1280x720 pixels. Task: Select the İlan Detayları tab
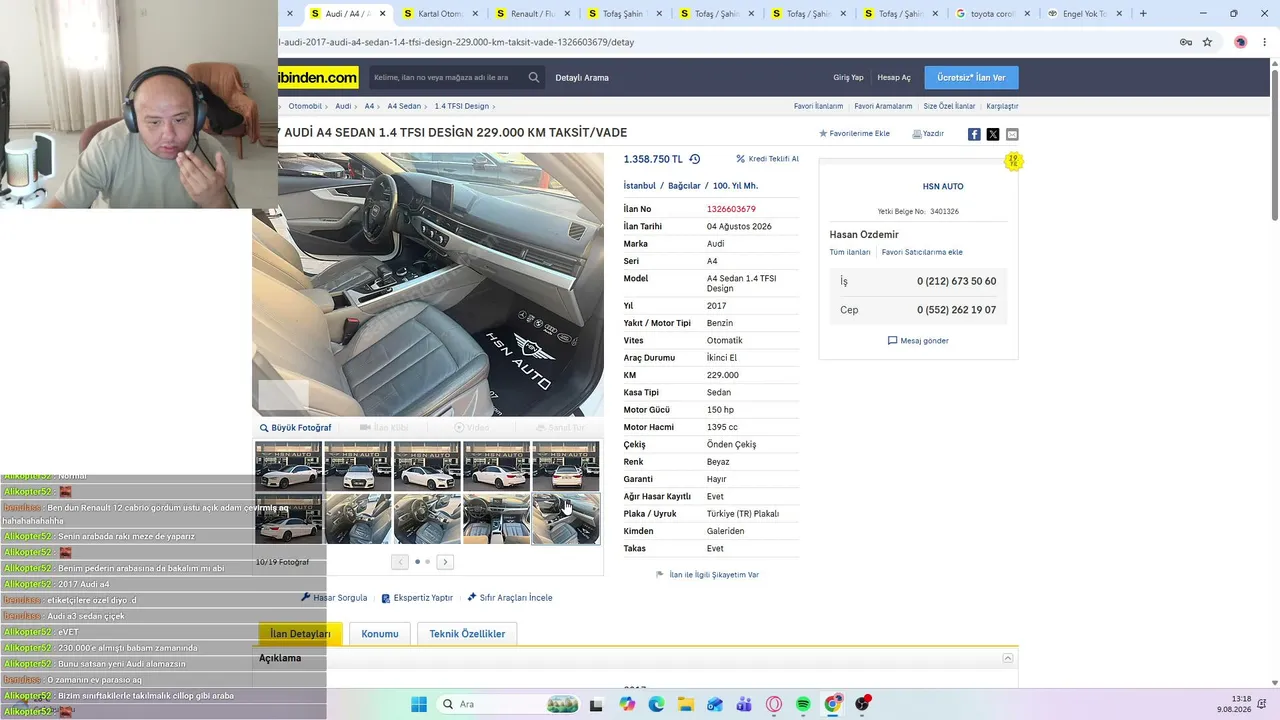300,634
